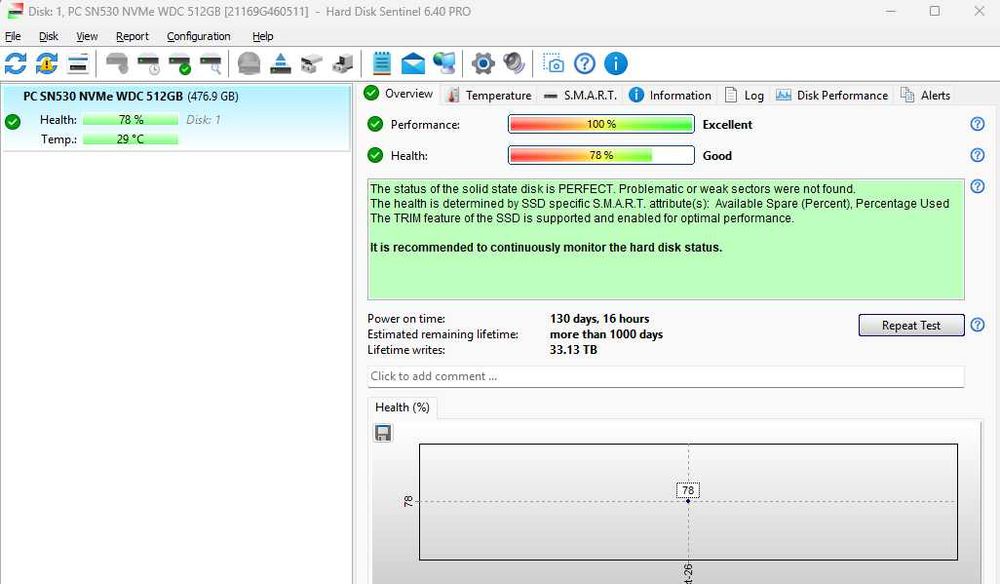Click the gray hard disk toolbar icon

coord(117,64)
